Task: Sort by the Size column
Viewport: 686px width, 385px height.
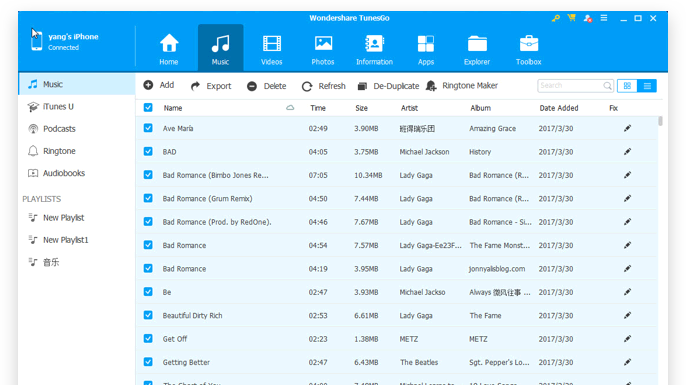Action: pos(361,108)
